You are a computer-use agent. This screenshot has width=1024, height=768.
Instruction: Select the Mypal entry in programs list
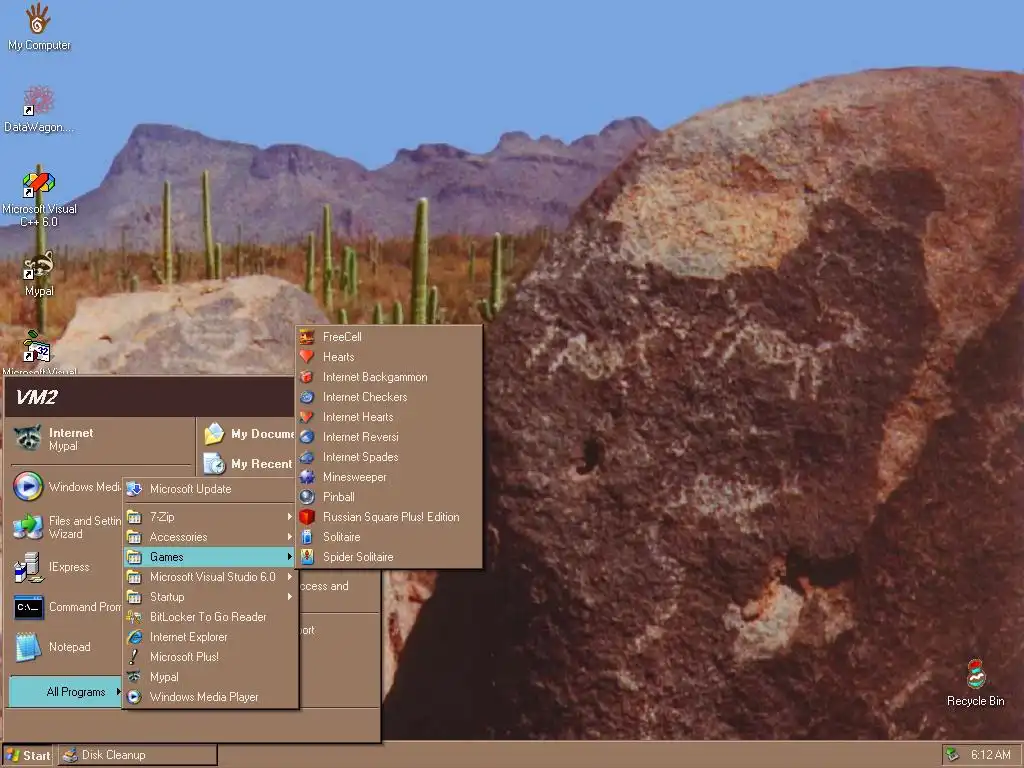tap(210, 677)
